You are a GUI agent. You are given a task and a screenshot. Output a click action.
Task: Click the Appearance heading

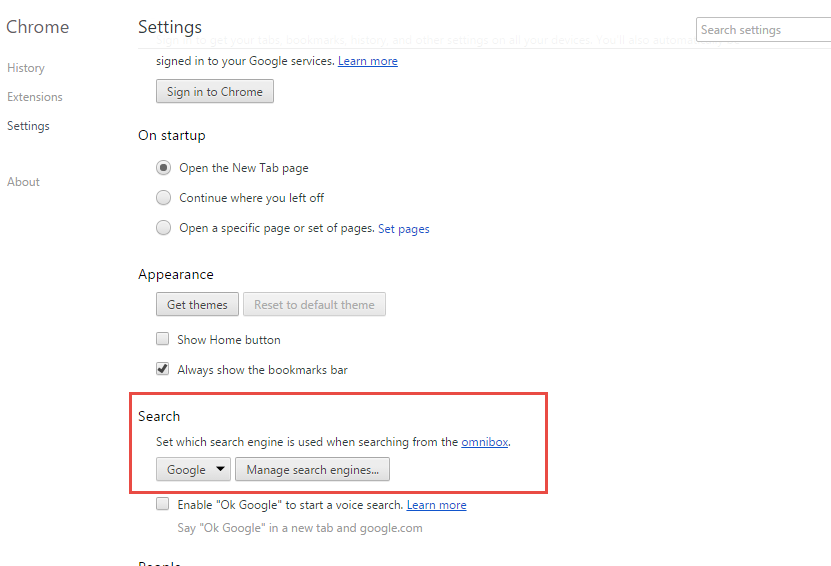[x=176, y=275]
